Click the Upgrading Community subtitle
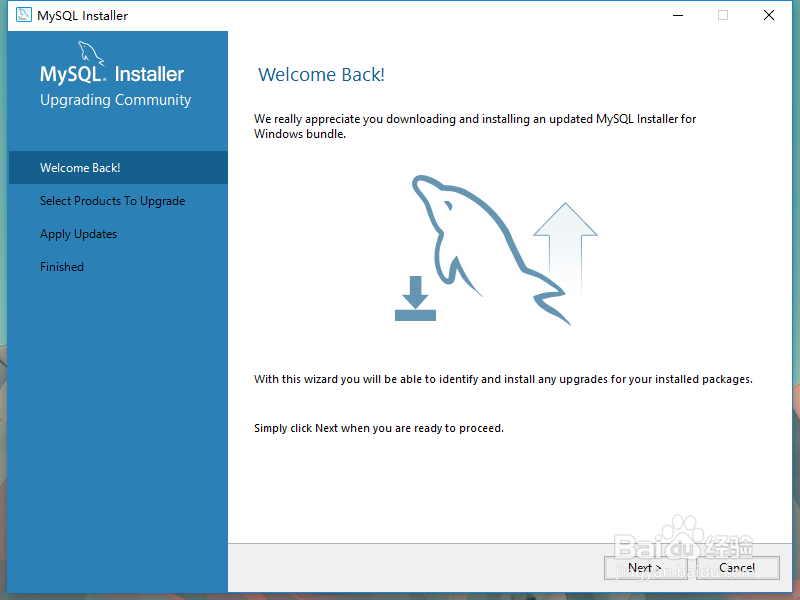Viewport: 800px width, 600px height. 115,100
